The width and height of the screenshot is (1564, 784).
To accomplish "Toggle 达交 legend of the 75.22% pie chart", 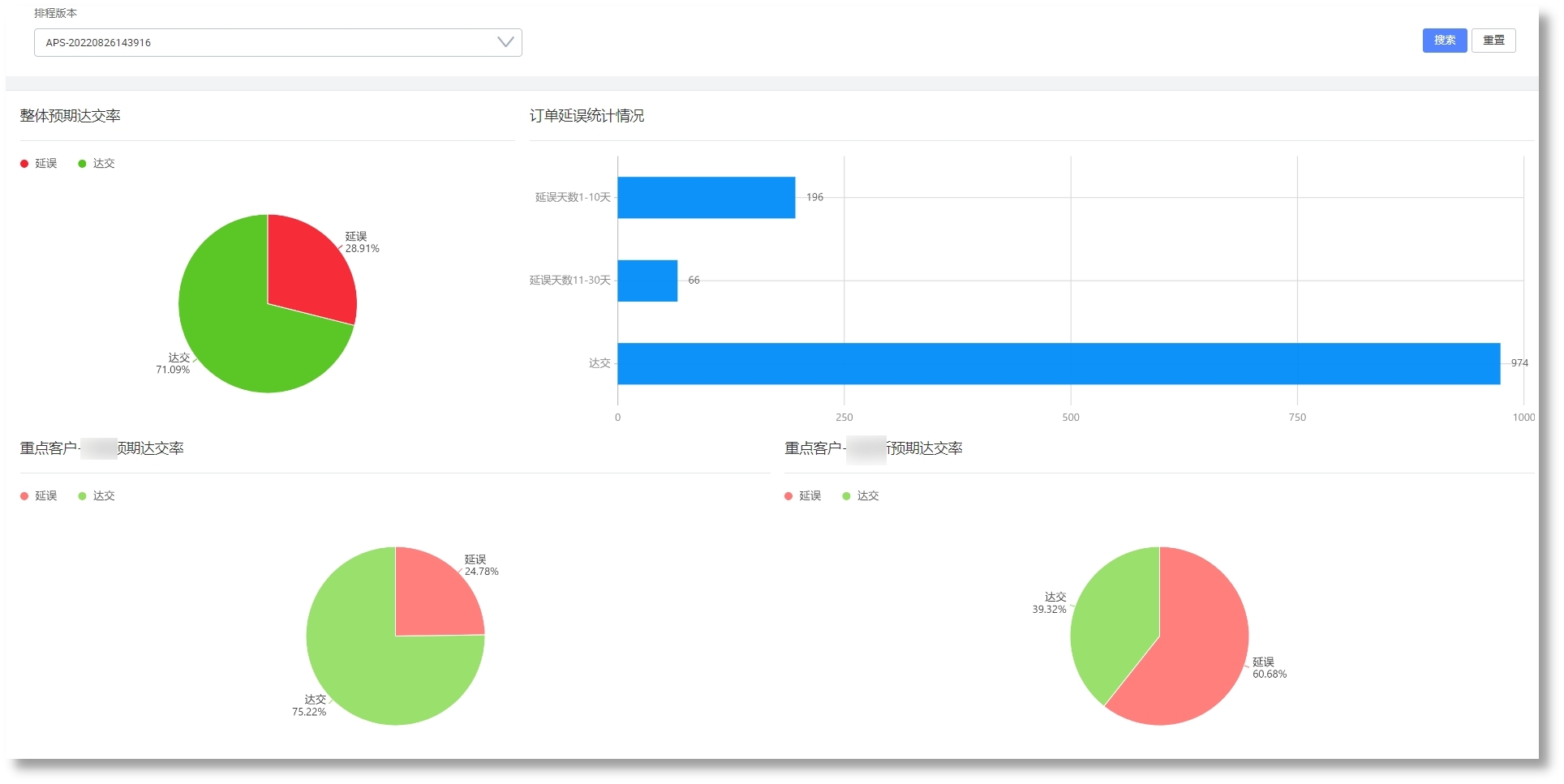I will tap(97, 496).
